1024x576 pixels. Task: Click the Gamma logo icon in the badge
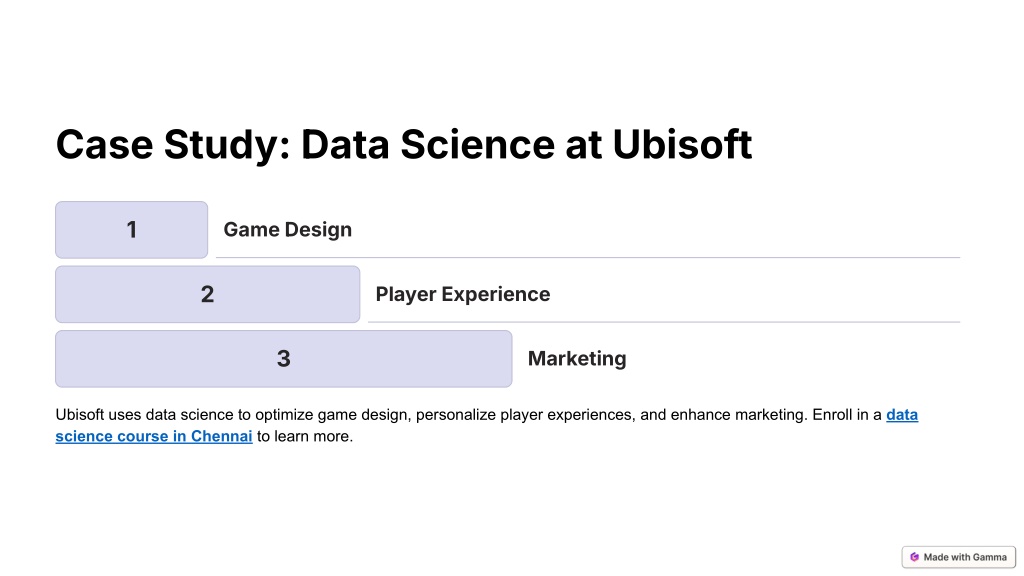coord(914,557)
